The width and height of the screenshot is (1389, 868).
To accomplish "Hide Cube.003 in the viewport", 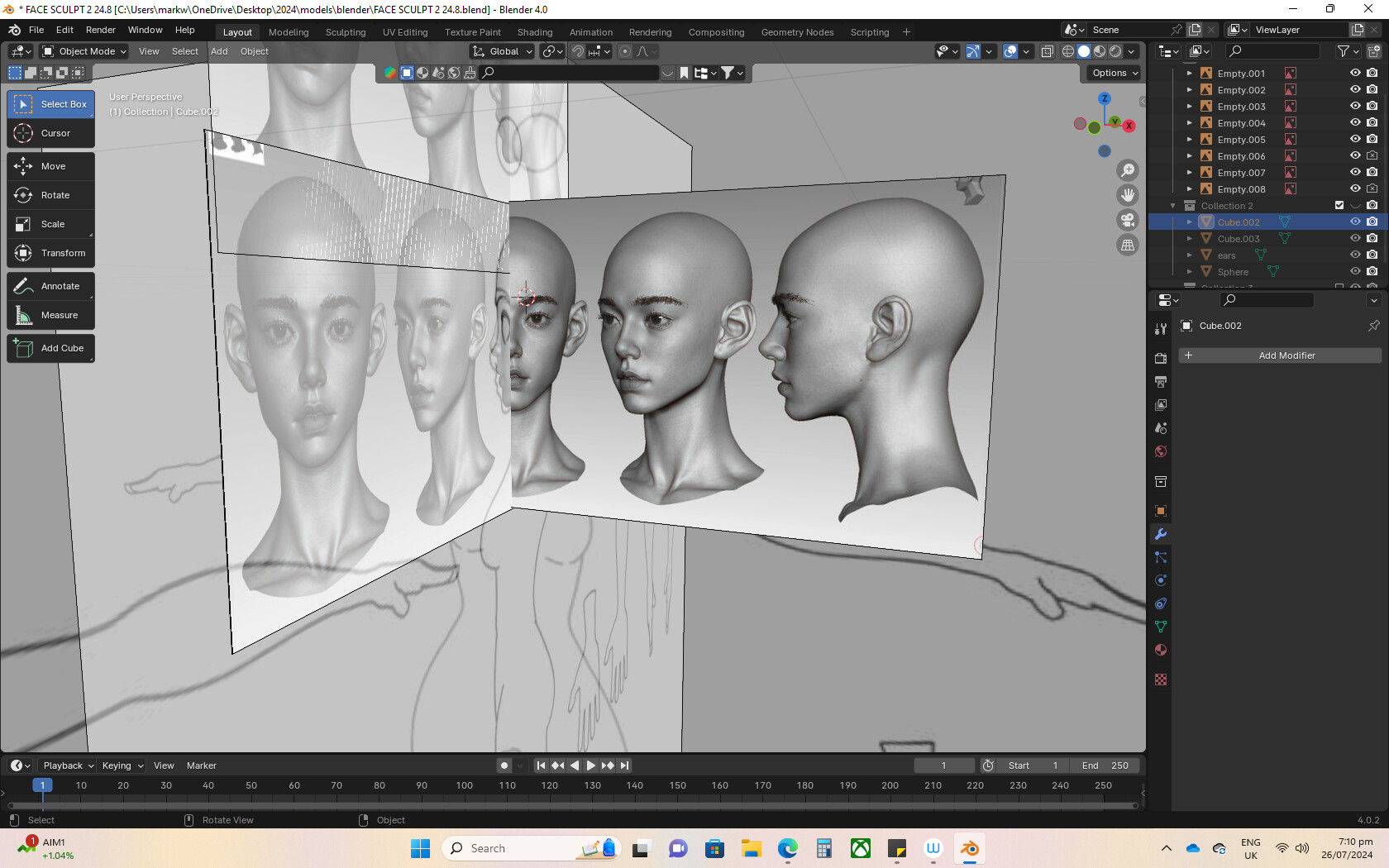I will point(1355,238).
